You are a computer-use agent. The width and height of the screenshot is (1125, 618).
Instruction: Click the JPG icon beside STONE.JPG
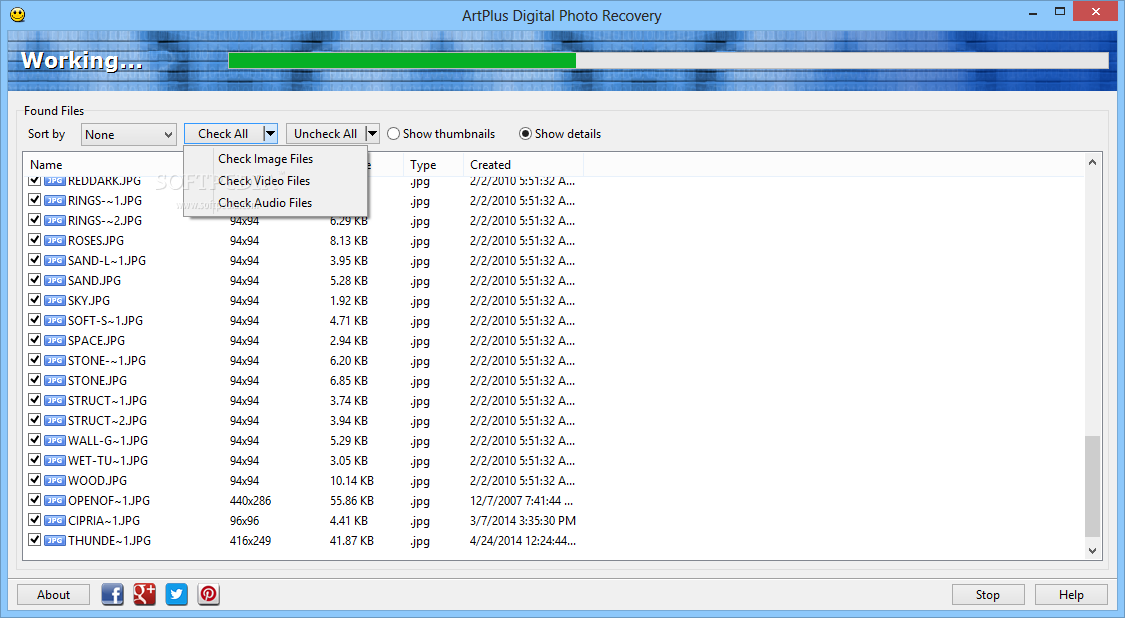point(55,380)
